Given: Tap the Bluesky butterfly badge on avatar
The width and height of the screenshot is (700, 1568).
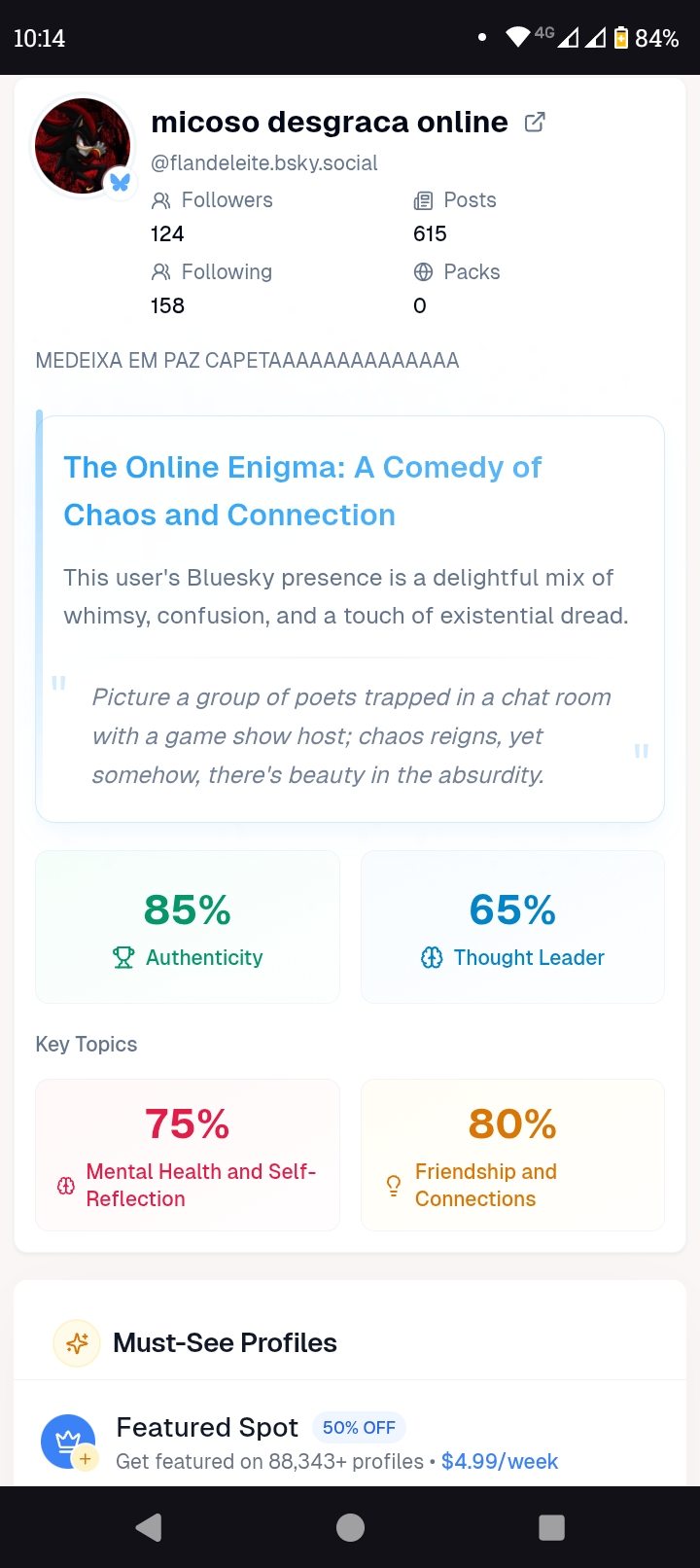Looking at the screenshot, I should (120, 182).
